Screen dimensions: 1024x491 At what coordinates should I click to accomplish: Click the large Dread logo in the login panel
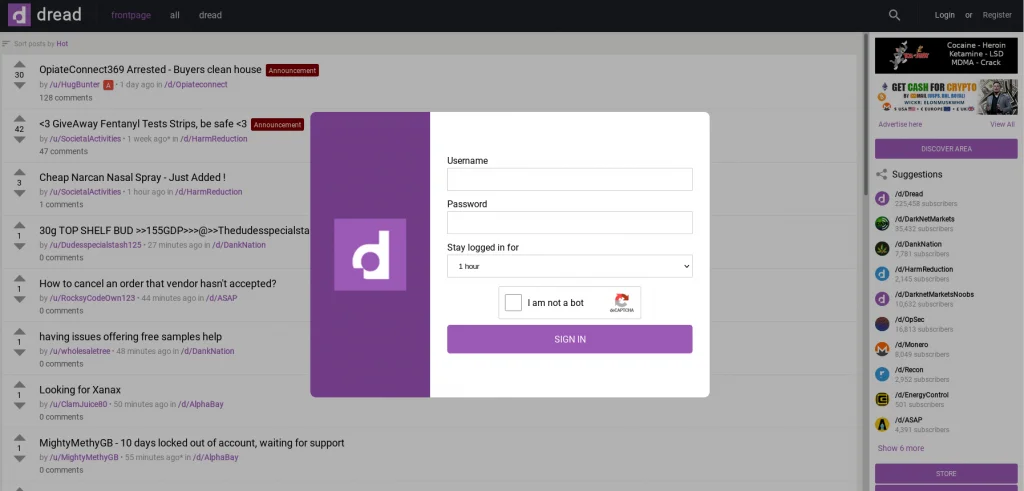click(x=370, y=254)
